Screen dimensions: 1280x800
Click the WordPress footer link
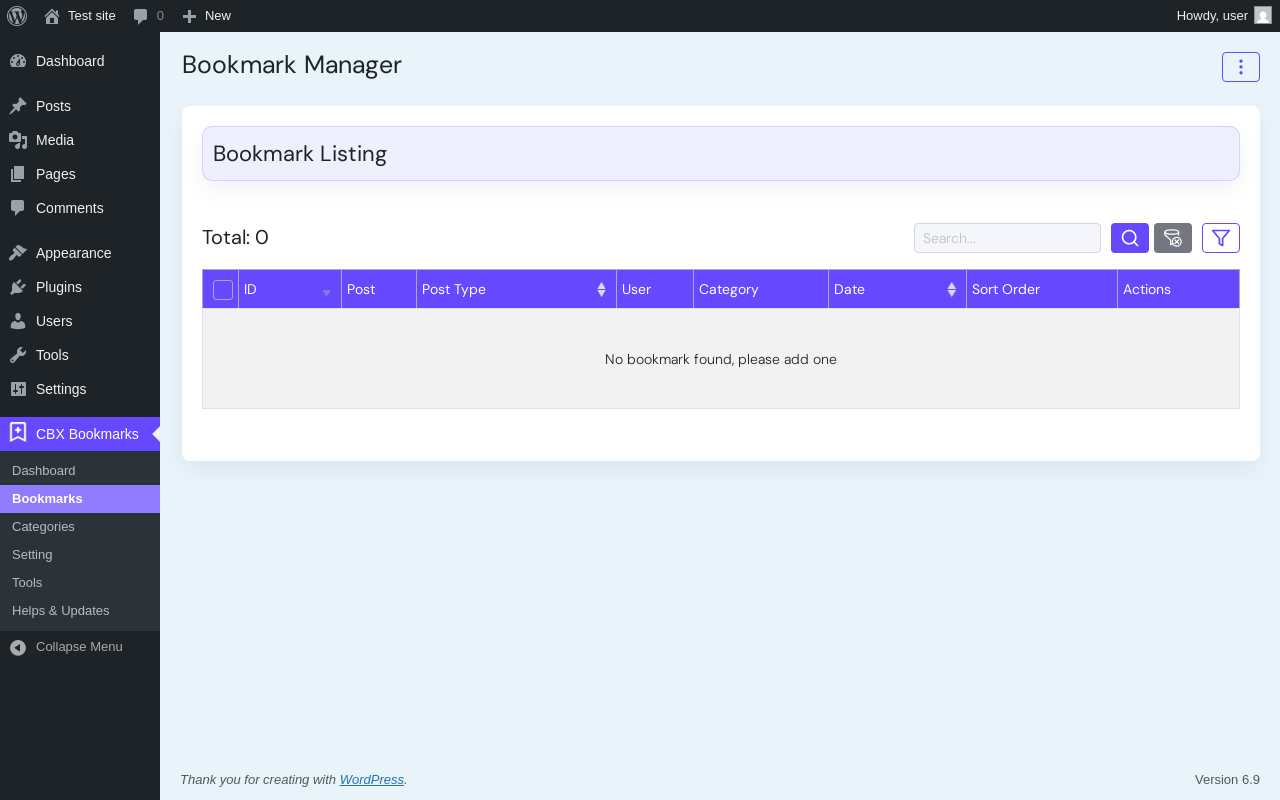tap(371, 780)
